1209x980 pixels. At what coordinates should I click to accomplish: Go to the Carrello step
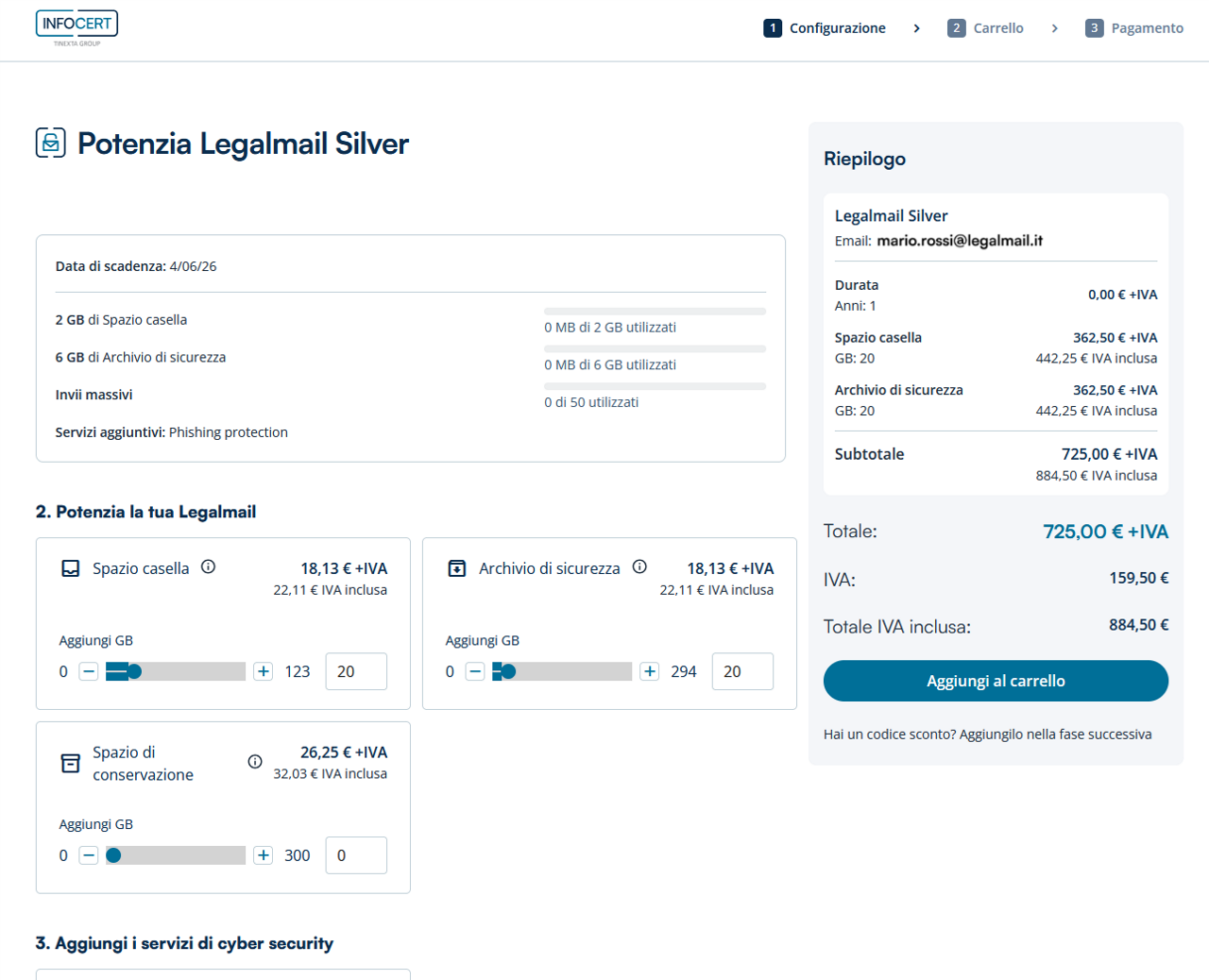coord(986,28)
